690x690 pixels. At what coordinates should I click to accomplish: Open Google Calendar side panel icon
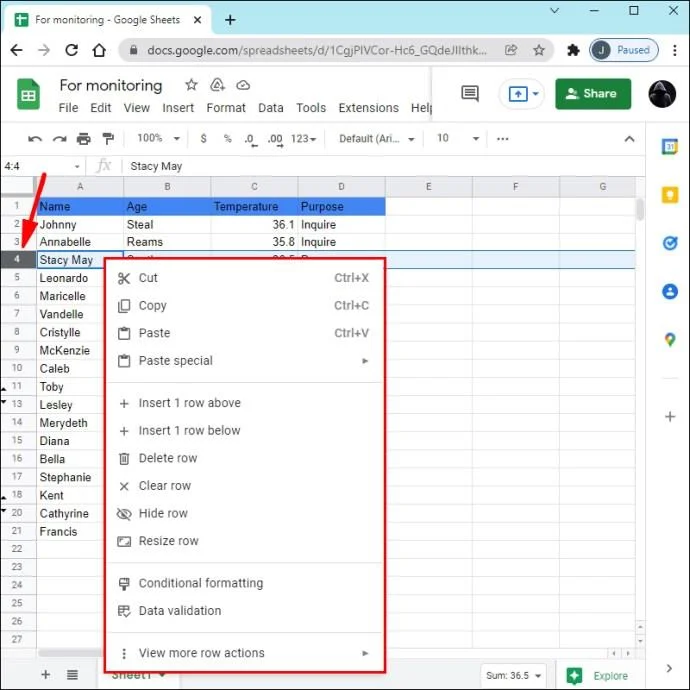click(x=670, y=147)
